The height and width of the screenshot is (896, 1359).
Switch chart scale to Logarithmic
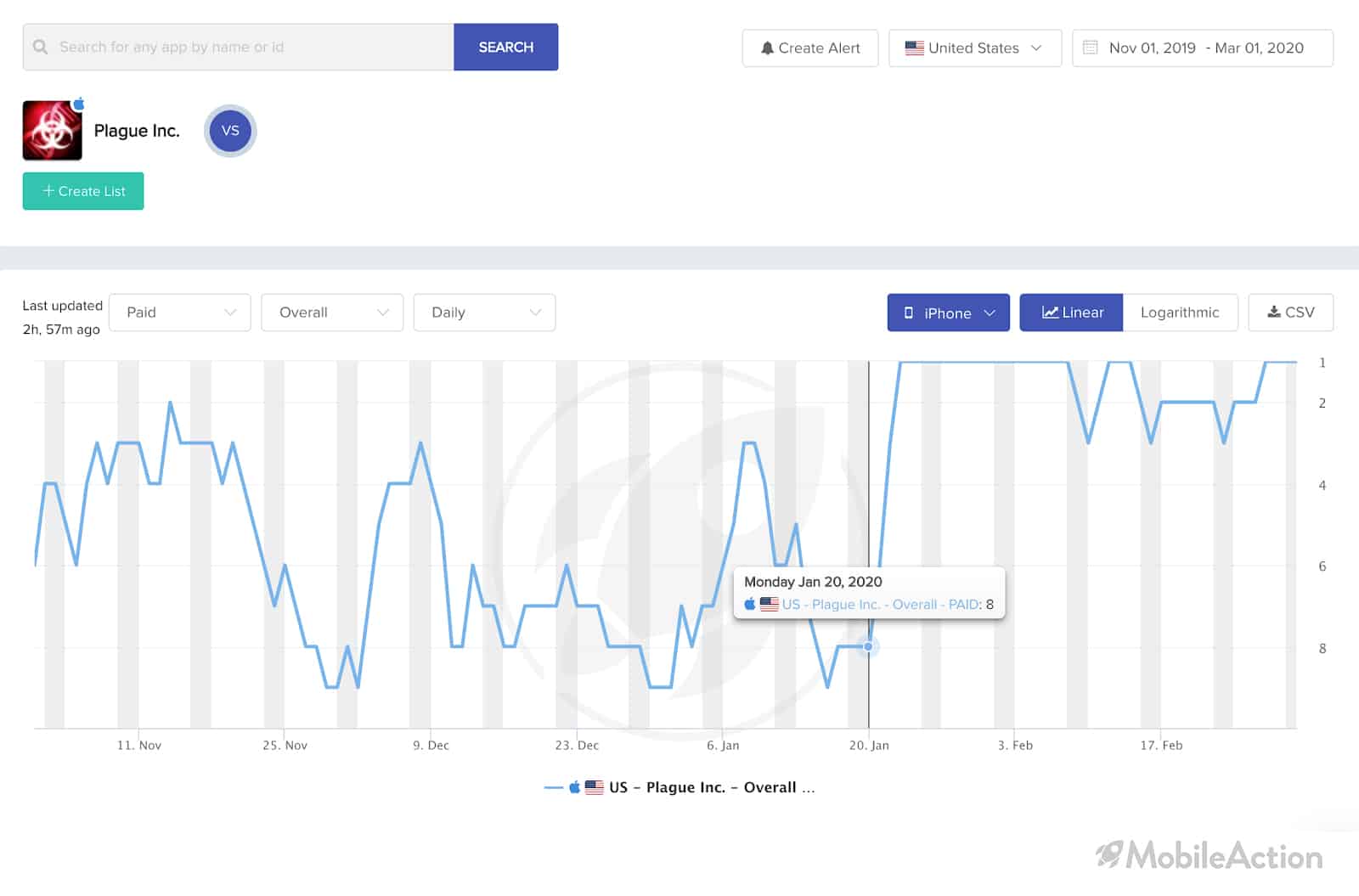pos(1180,313)
